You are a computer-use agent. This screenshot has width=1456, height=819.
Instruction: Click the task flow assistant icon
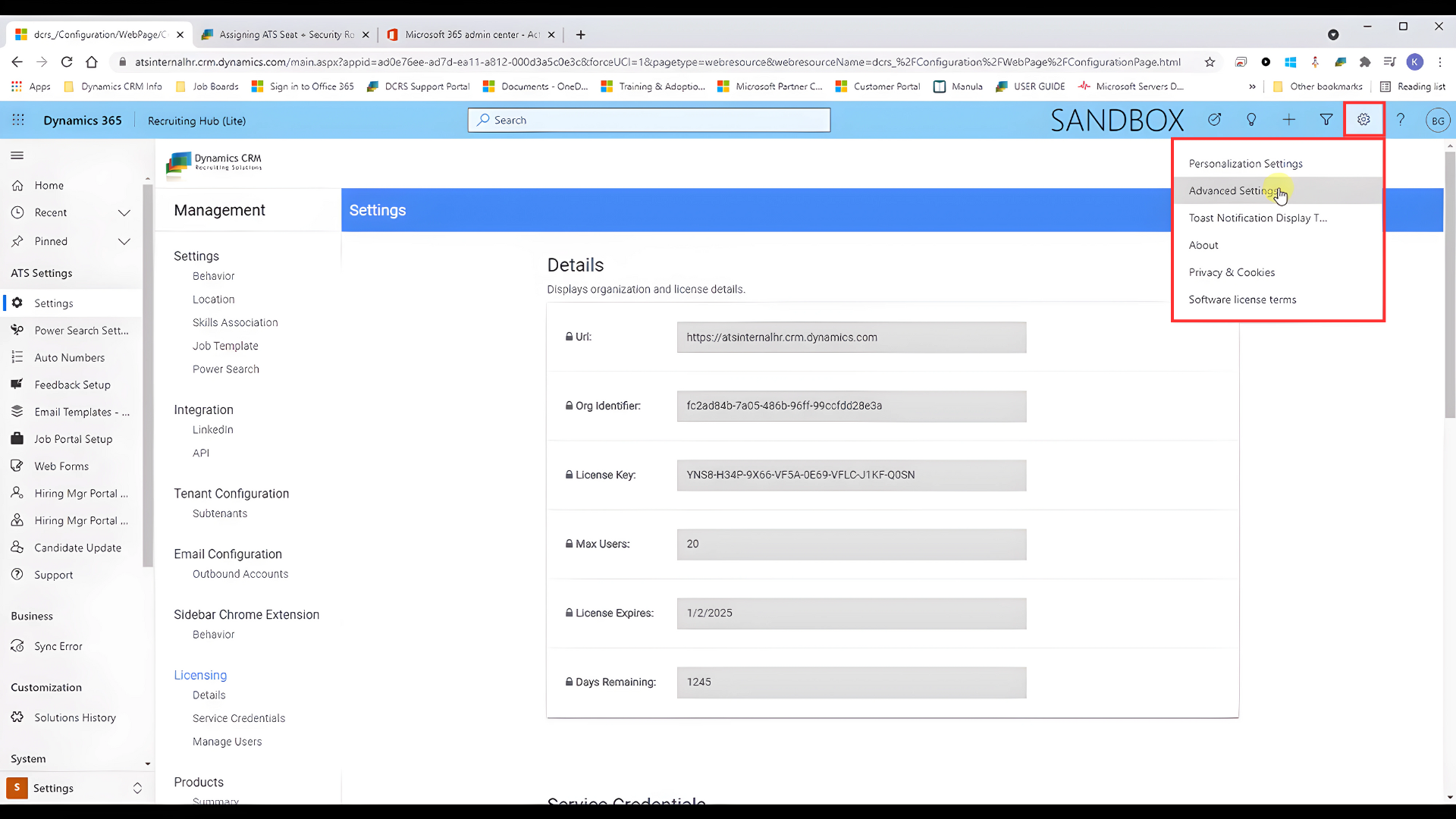point(1214,120)
